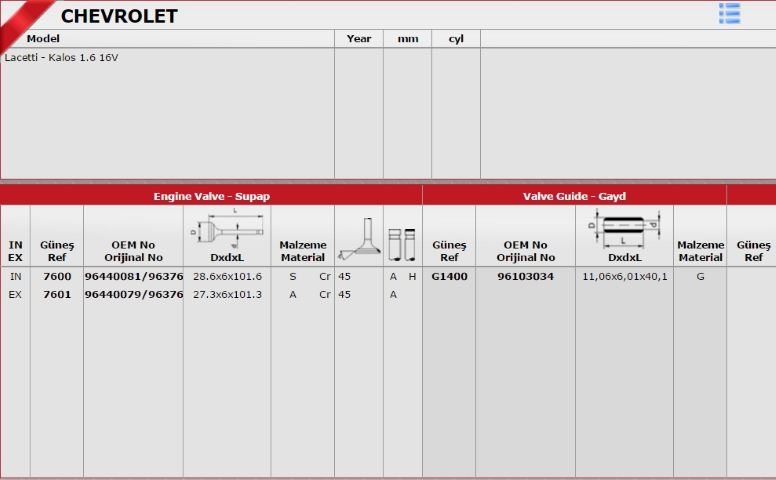776x480 pixels.
Task: Click guide dimension 11,06x6,01x40,1
Action: coord(625,276)
